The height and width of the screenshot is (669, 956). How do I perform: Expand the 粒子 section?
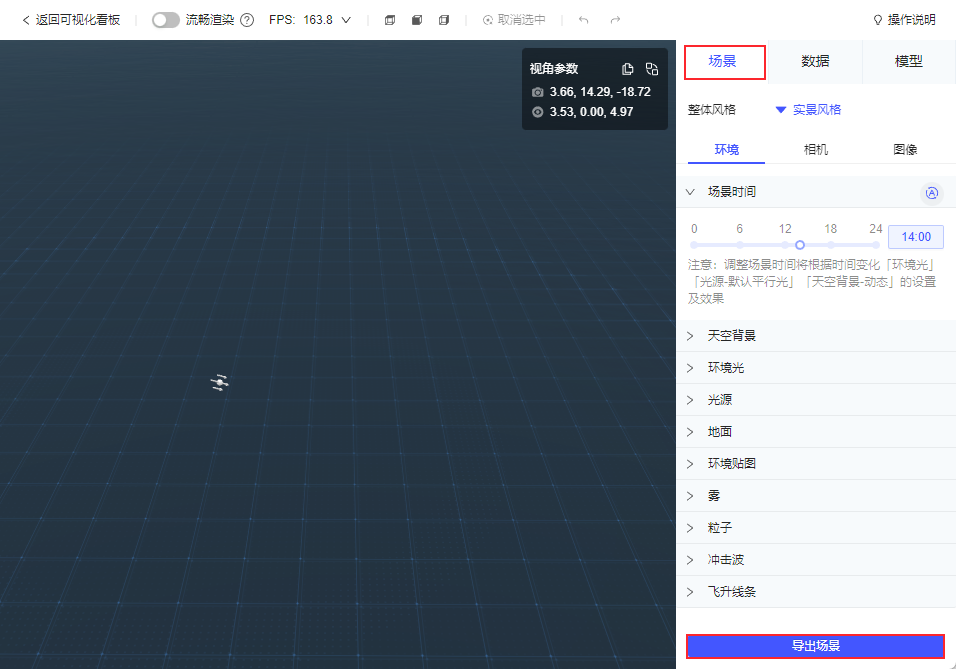click(816, 528)
